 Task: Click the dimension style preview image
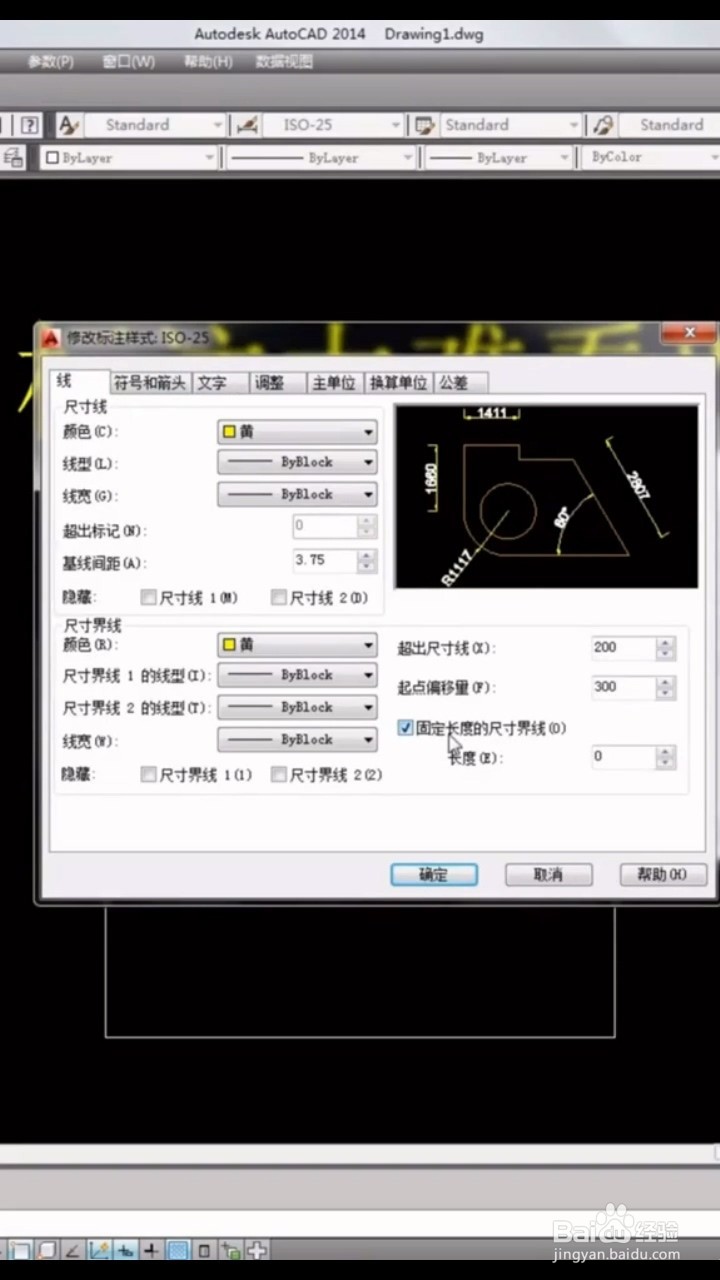point(547,496)
